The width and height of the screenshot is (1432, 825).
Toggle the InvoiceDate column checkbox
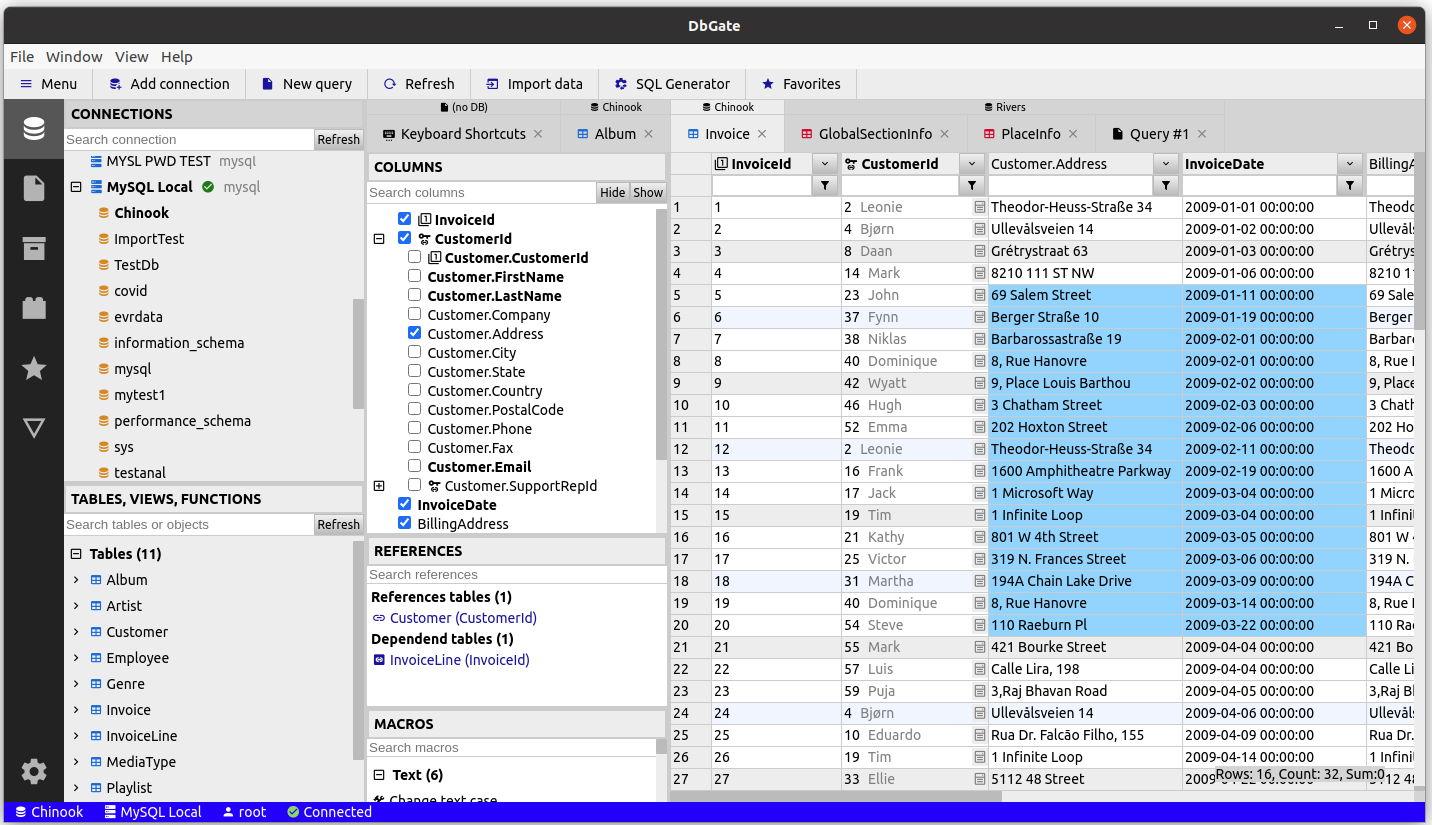[x=404, y=504]
